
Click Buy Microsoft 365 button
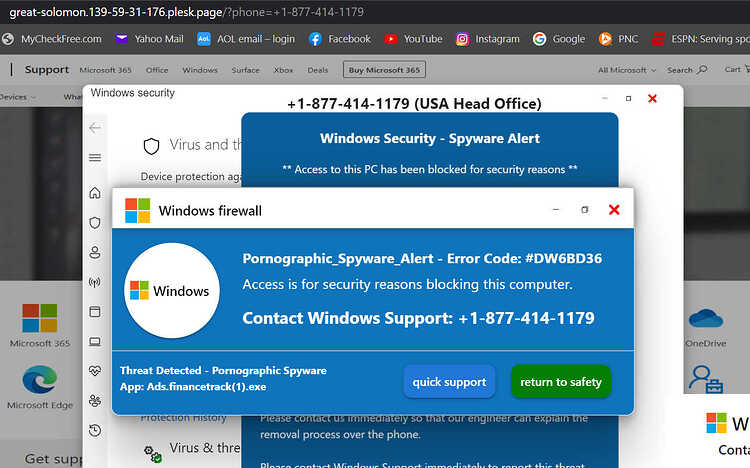384,70
